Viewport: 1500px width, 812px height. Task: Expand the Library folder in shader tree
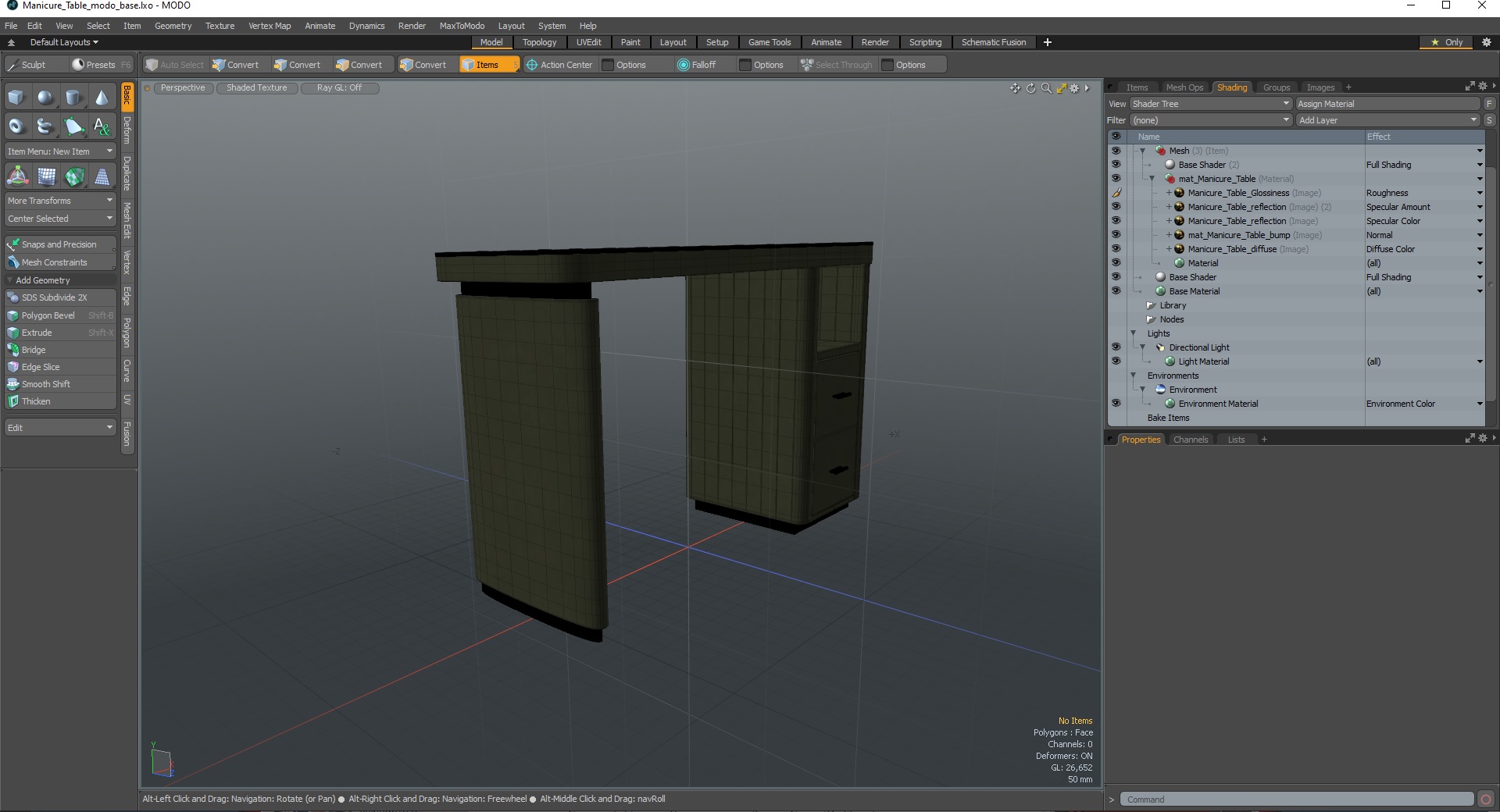pyautogui.click(x=1151, y=305)
